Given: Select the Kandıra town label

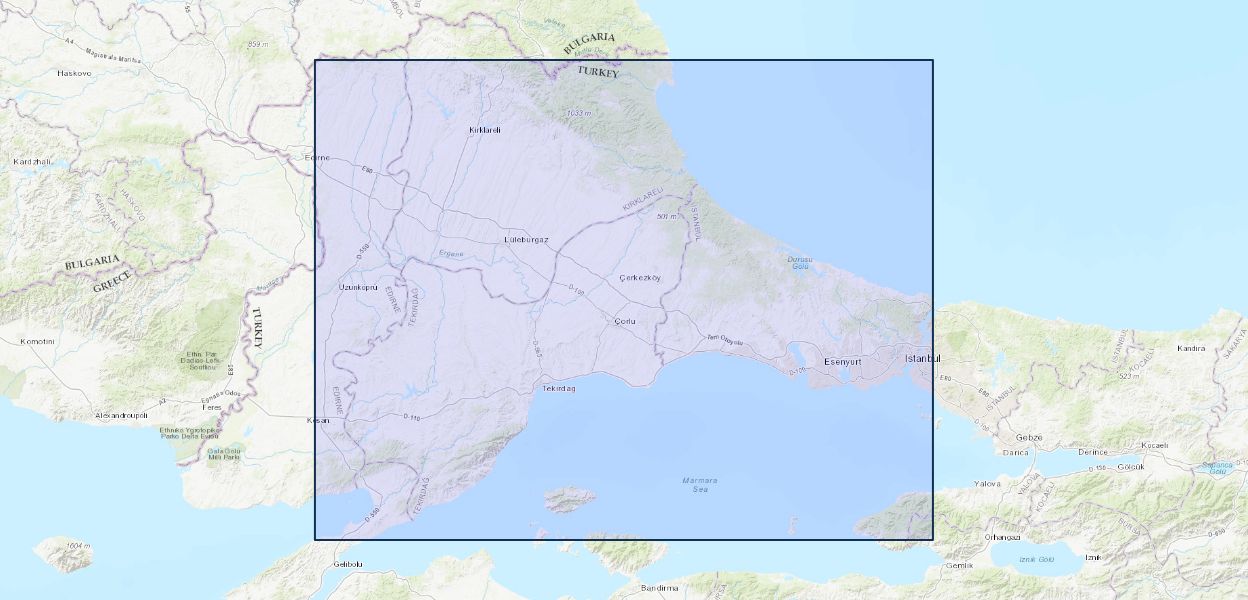Looking at the screenshot, I should [x=1192, y=348].
